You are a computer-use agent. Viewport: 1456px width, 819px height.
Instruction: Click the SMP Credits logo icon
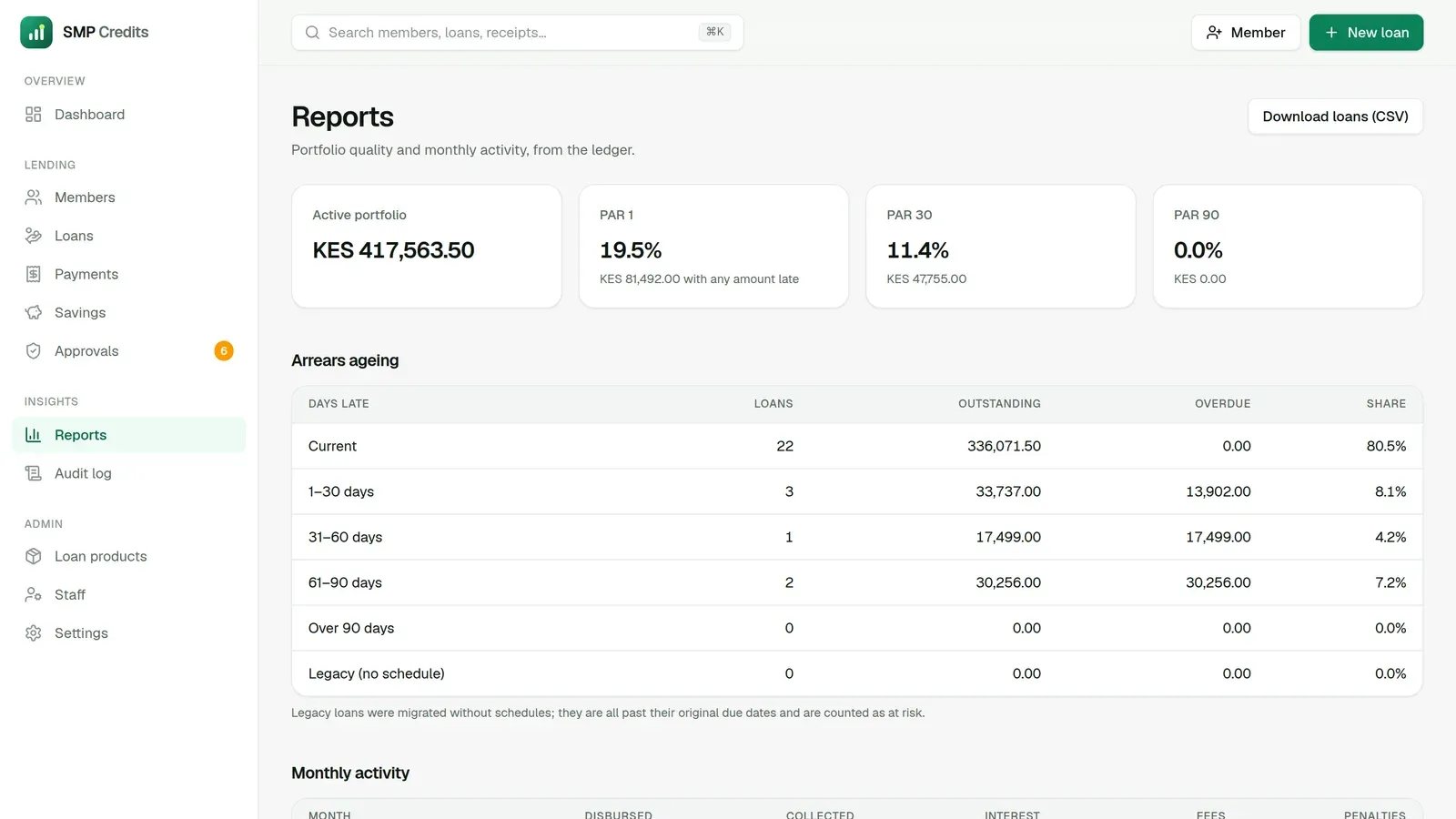[36, 32]
